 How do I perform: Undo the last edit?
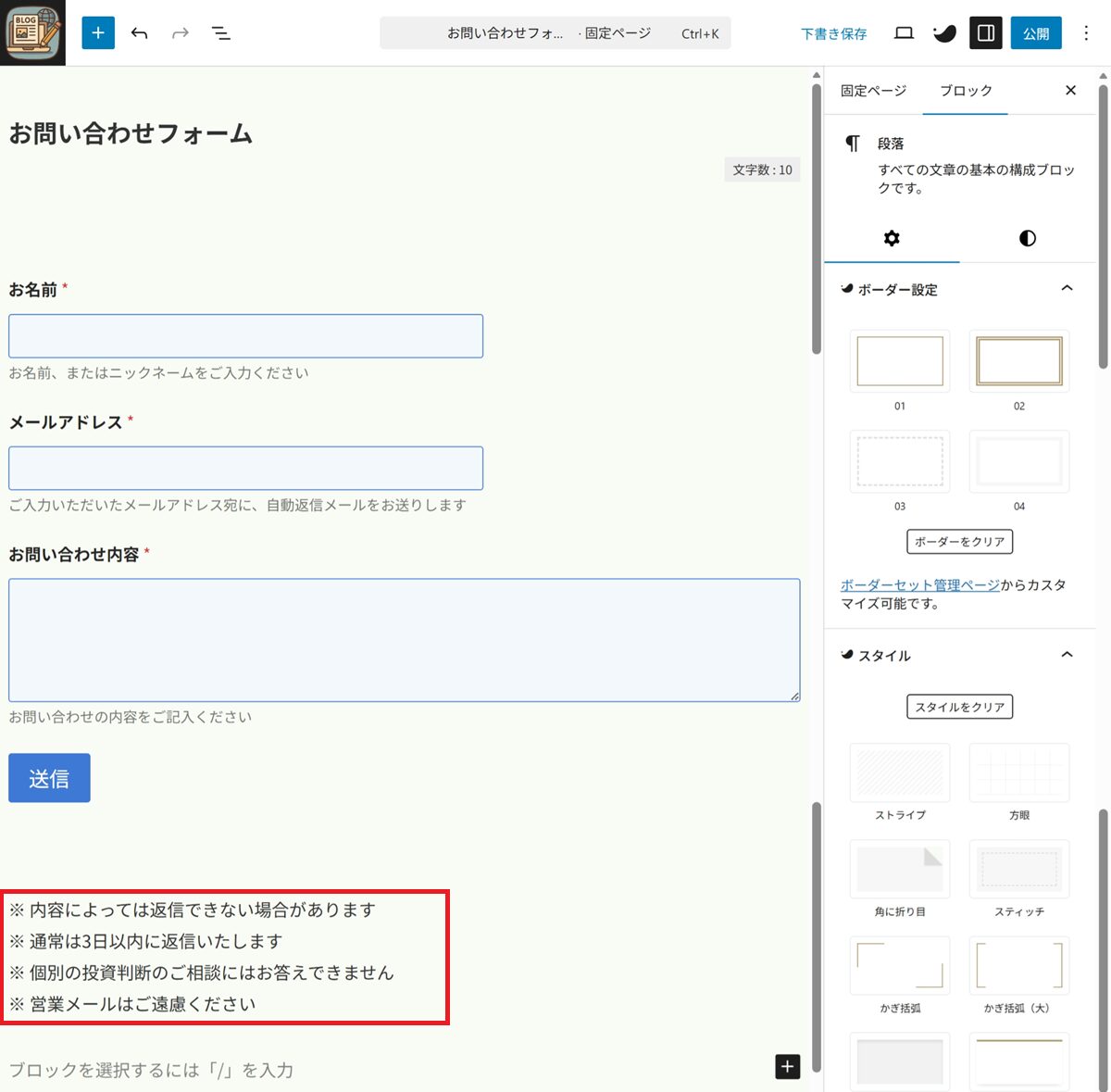click(140, 33)
